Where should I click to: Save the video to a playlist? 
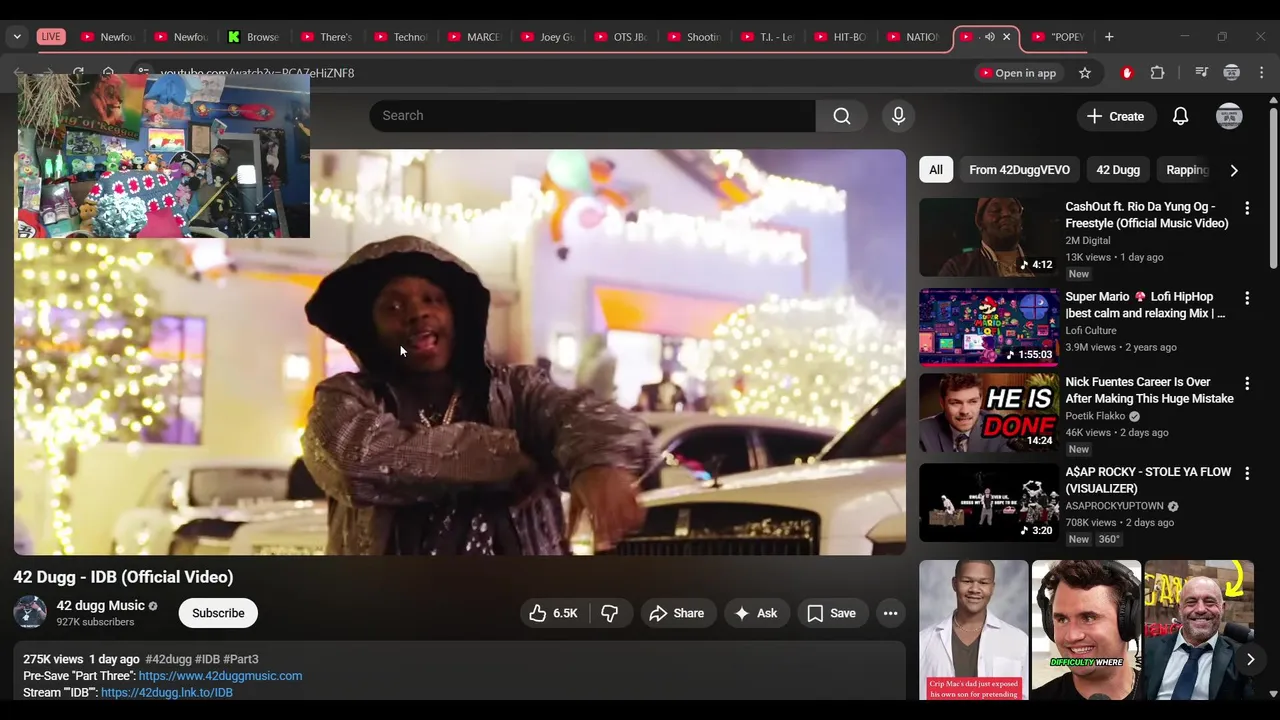pos(832,613)
